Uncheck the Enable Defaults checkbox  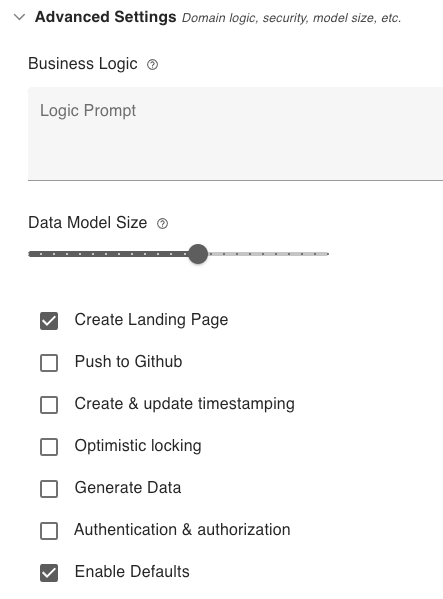click(x=49, y=573)
